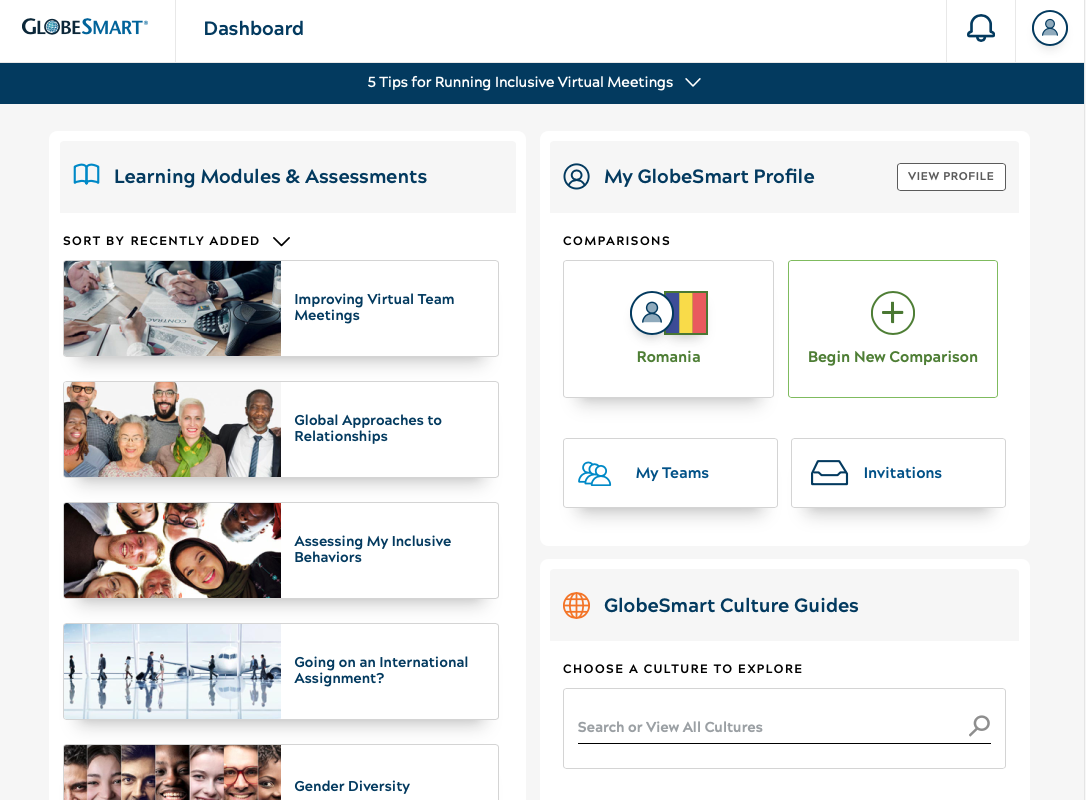This screenshot has width=1086, height=800.
Task: Open the Sort By Recently Added dropdown
Action: [177, 241]
